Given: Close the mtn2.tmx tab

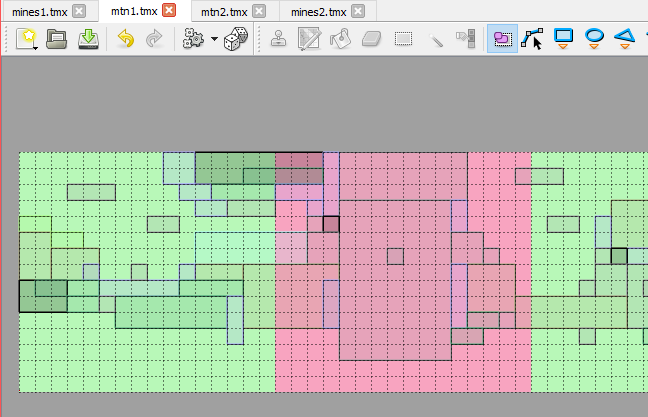Looking at the screenshot, I should (x=259, y=11).
